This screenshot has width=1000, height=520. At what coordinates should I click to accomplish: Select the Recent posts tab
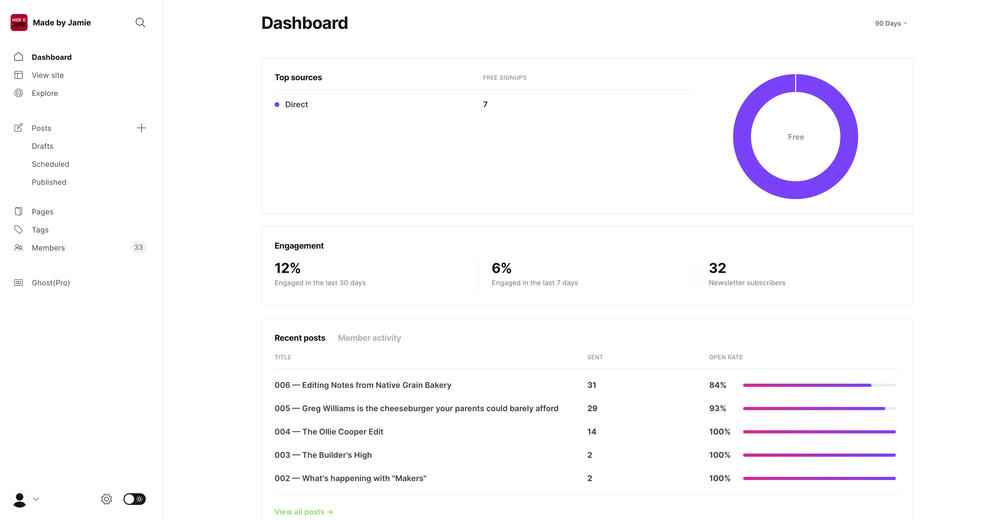pos(300,338)
